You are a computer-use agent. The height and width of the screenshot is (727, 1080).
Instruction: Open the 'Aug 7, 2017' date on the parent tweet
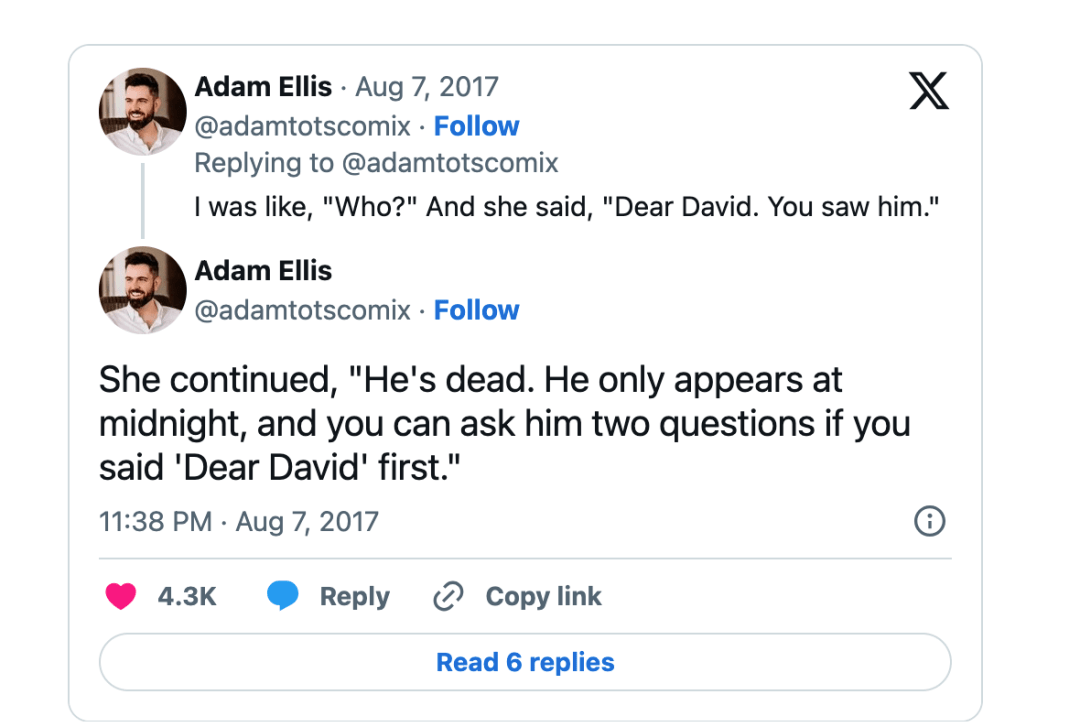tap(426, 87)
